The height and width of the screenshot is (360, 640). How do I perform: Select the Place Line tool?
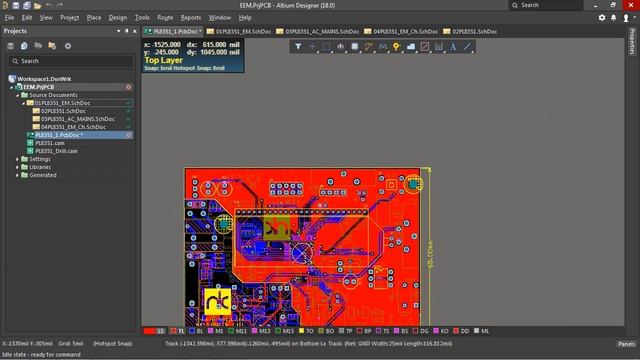tap(467, 47)
